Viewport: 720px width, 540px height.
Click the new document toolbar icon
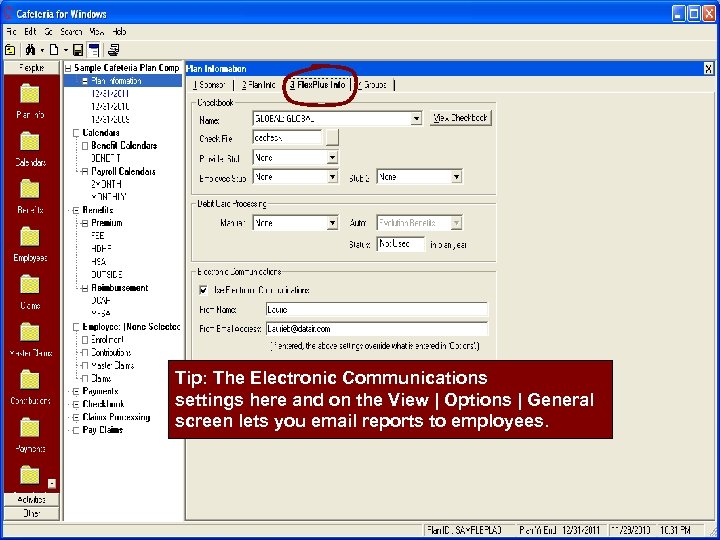coord(54,50)
